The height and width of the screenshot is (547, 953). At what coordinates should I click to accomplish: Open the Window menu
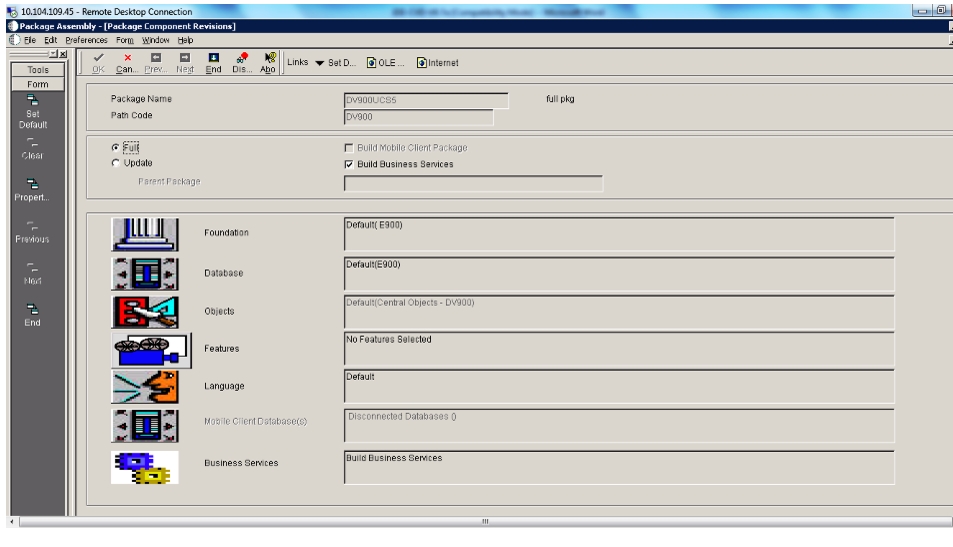156,40
